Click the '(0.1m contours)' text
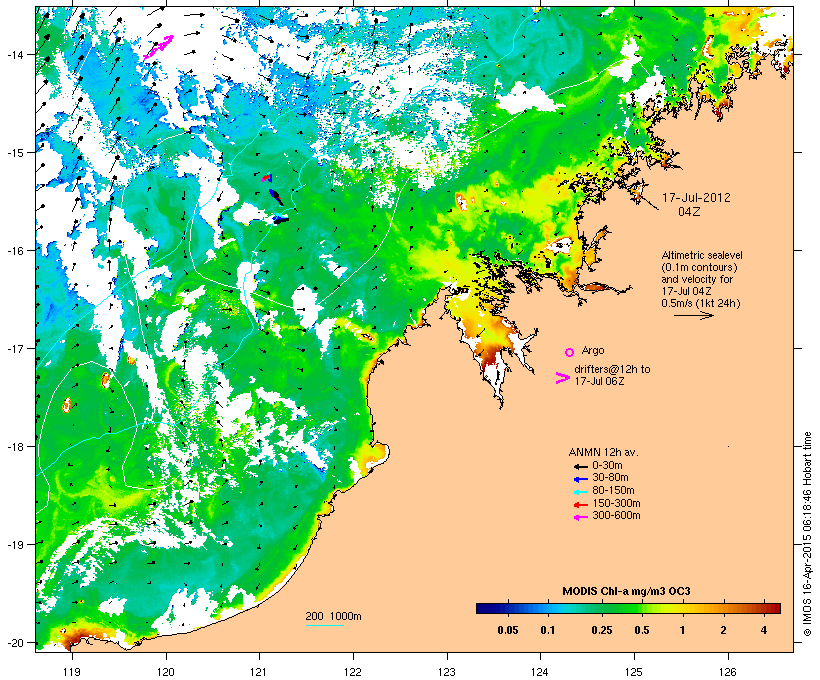820x680 pixels. 700,267
